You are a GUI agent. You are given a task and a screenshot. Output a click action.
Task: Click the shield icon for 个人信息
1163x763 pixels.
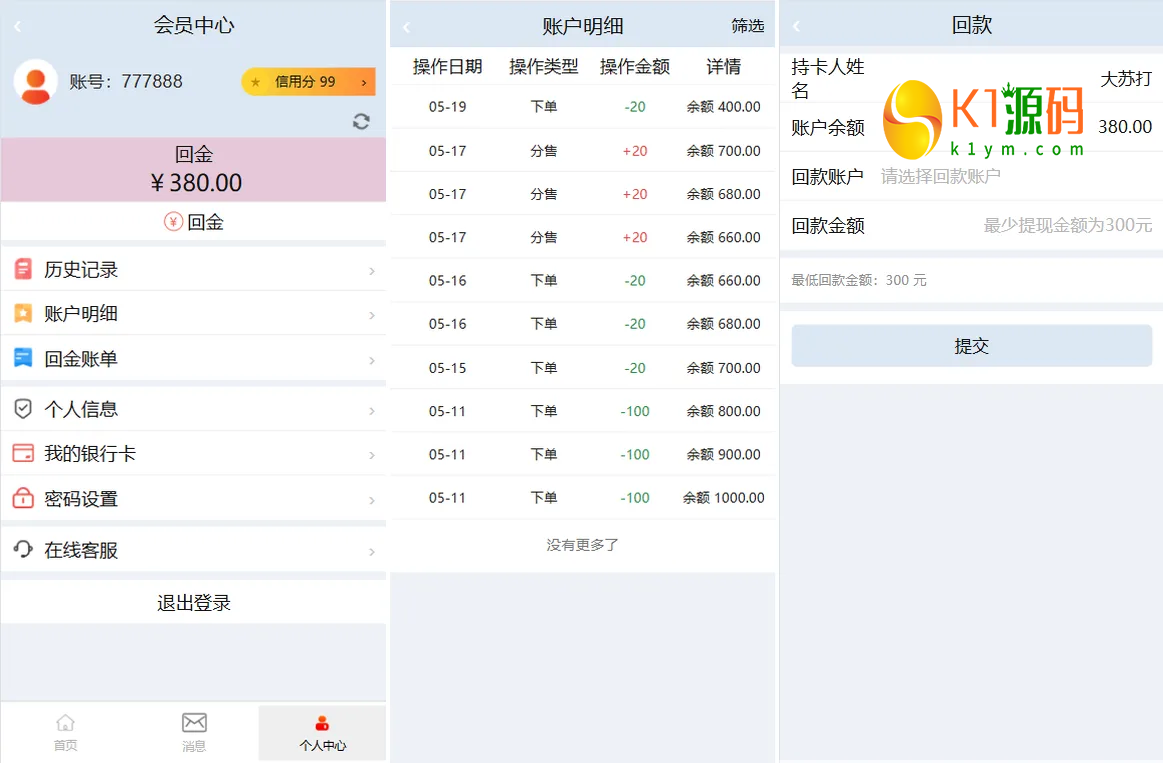23,409
